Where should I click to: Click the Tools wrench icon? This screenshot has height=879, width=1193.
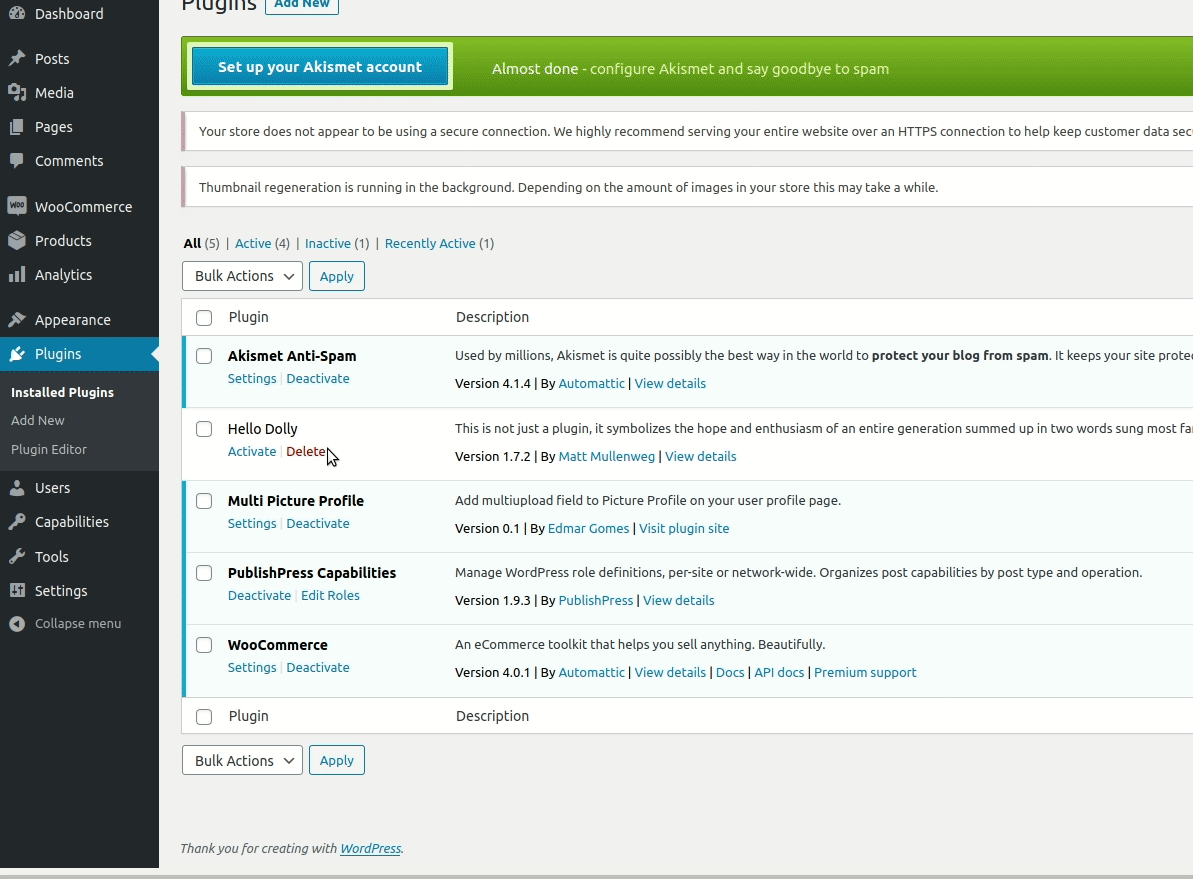[17, 556]
